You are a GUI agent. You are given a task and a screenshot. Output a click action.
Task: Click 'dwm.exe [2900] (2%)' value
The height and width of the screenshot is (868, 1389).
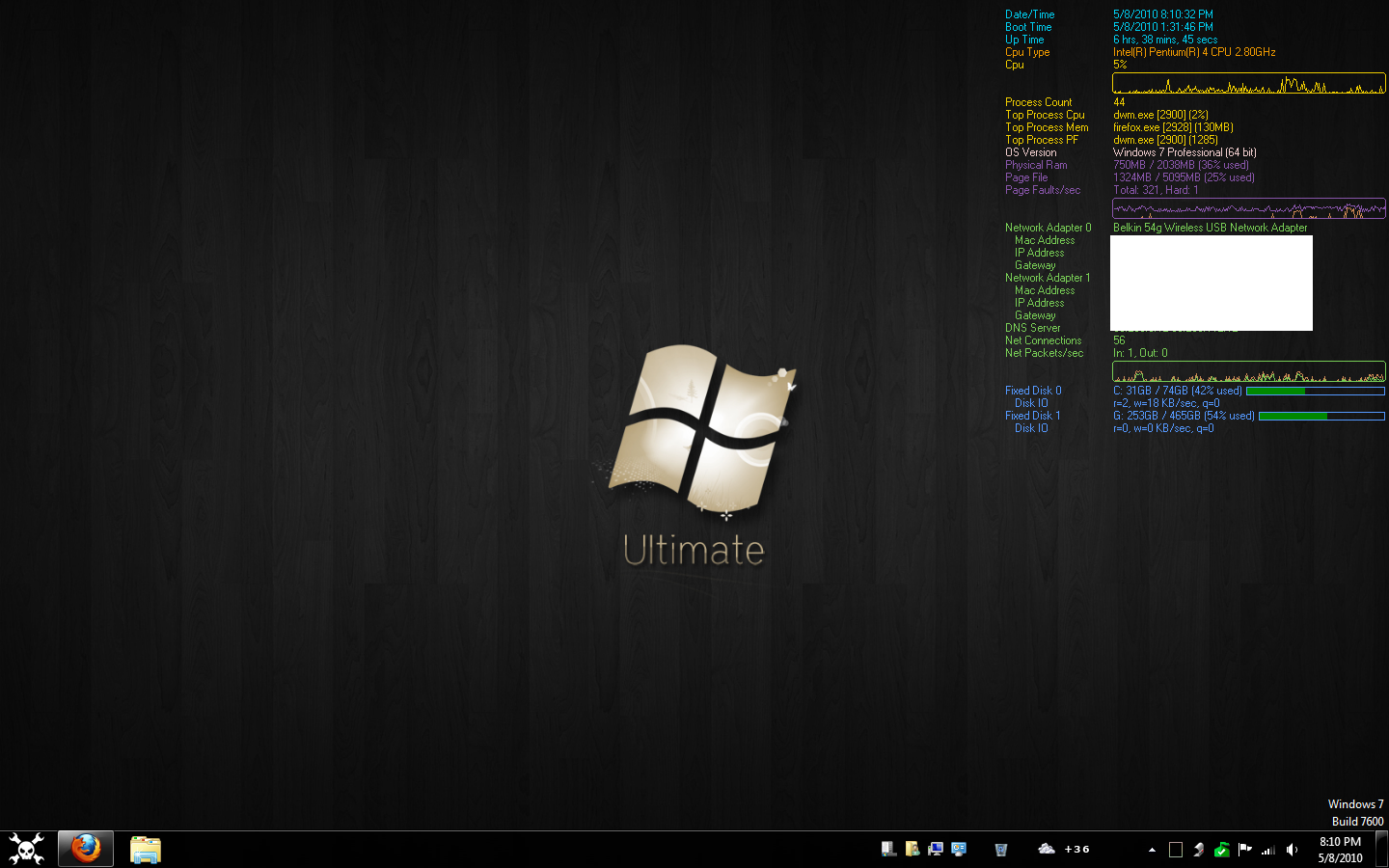[x=1160, y=115]
